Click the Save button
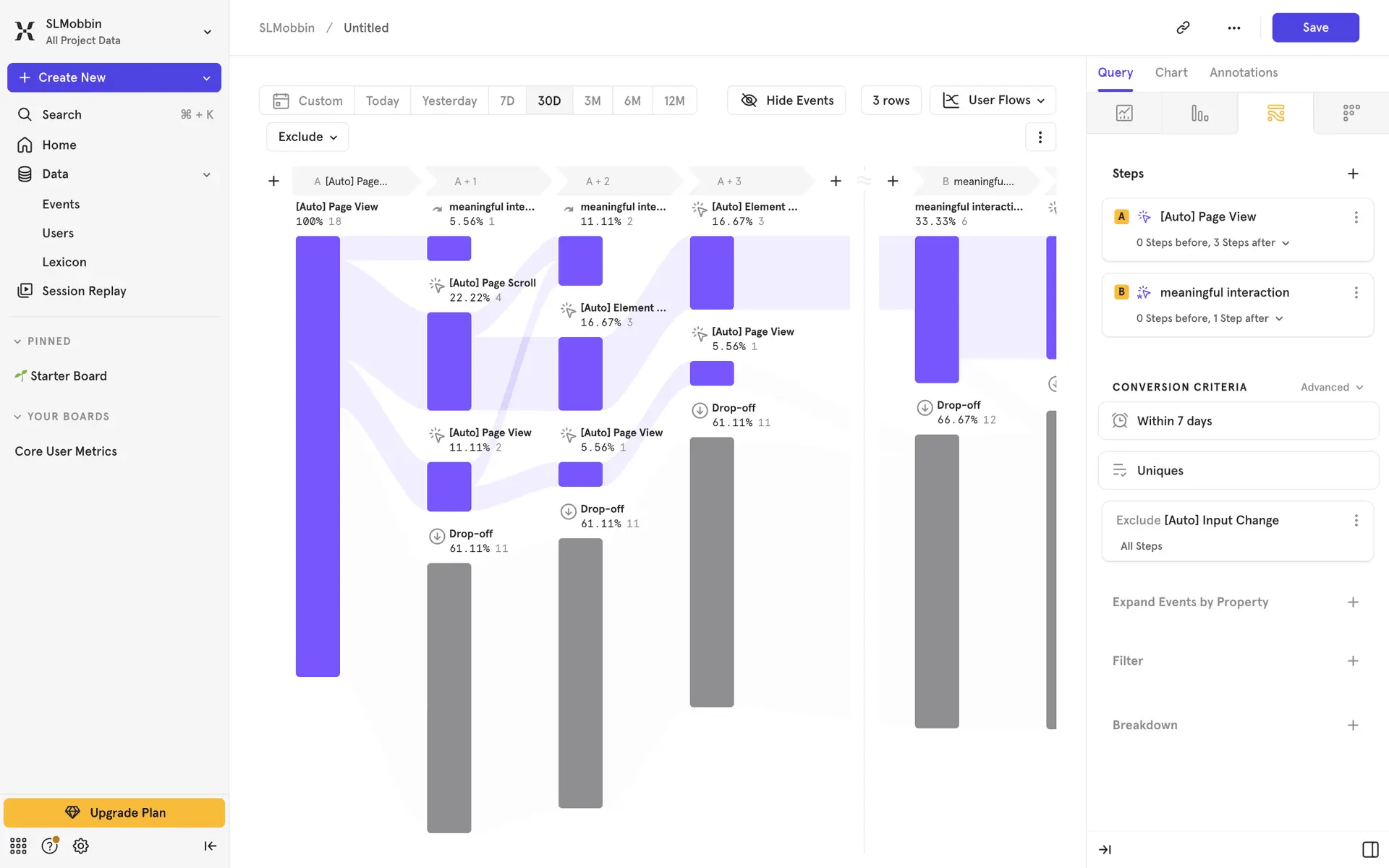This screenshot has width=1389, height=868. (x=1314, y=27)
